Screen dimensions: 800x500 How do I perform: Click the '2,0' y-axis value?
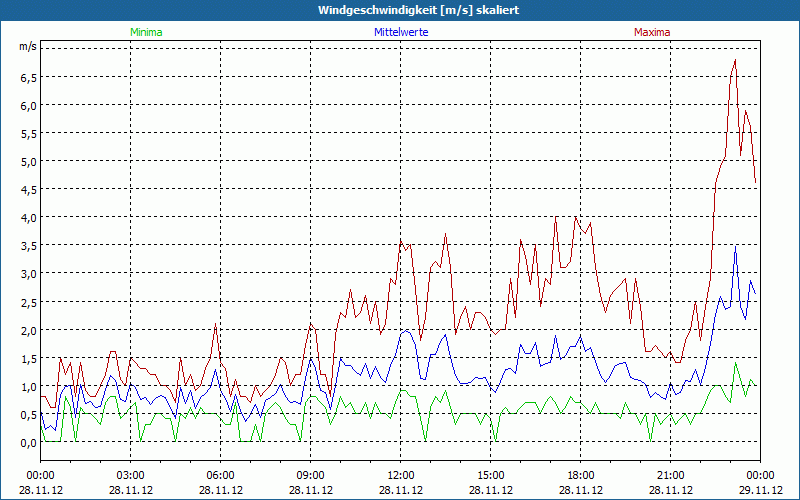pyautogui.click(x=29, y=331)
